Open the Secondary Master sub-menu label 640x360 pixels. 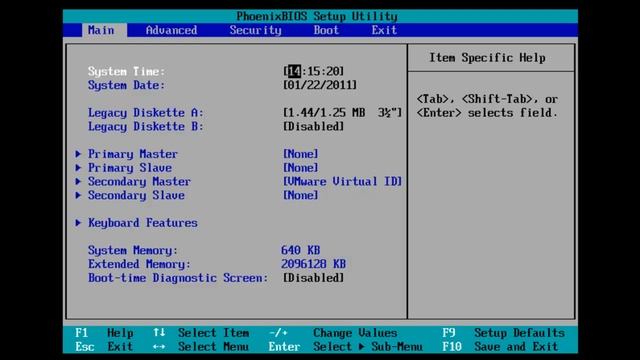click(140, 182)
